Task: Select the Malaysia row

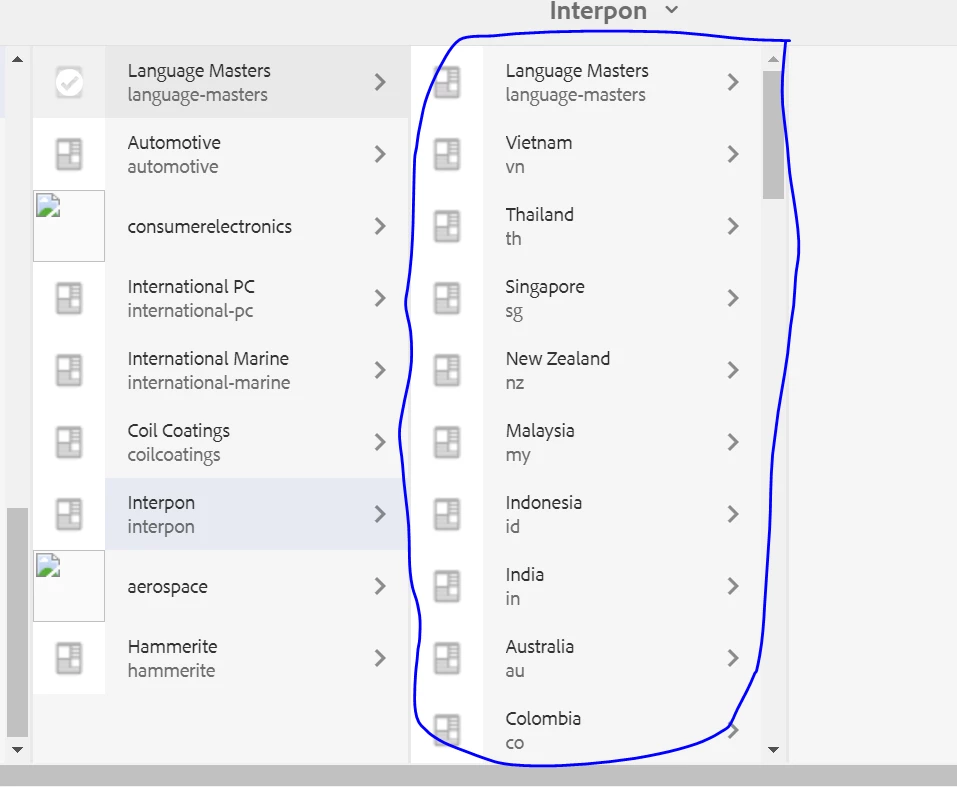Action: click(x=586, y=442)
